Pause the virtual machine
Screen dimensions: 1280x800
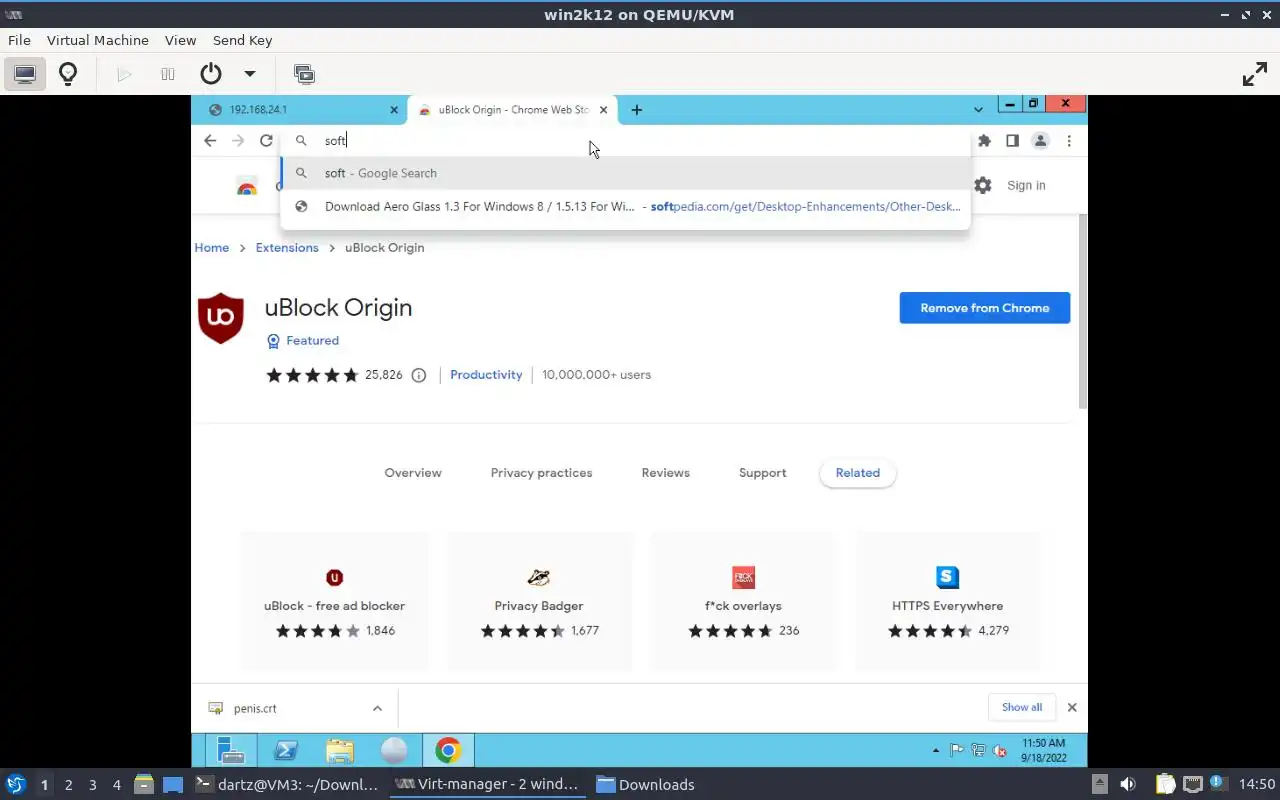[168, 74]
